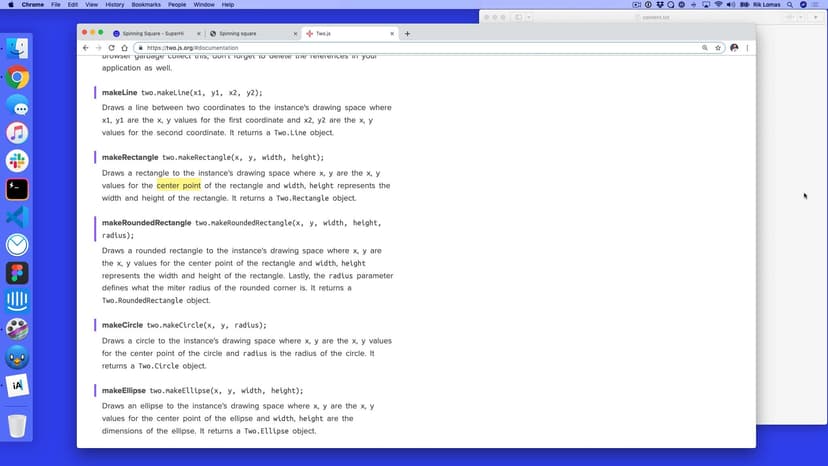Click the browser back arrow button
Viewport: 828px width, 466px height.
coord(86,48)
